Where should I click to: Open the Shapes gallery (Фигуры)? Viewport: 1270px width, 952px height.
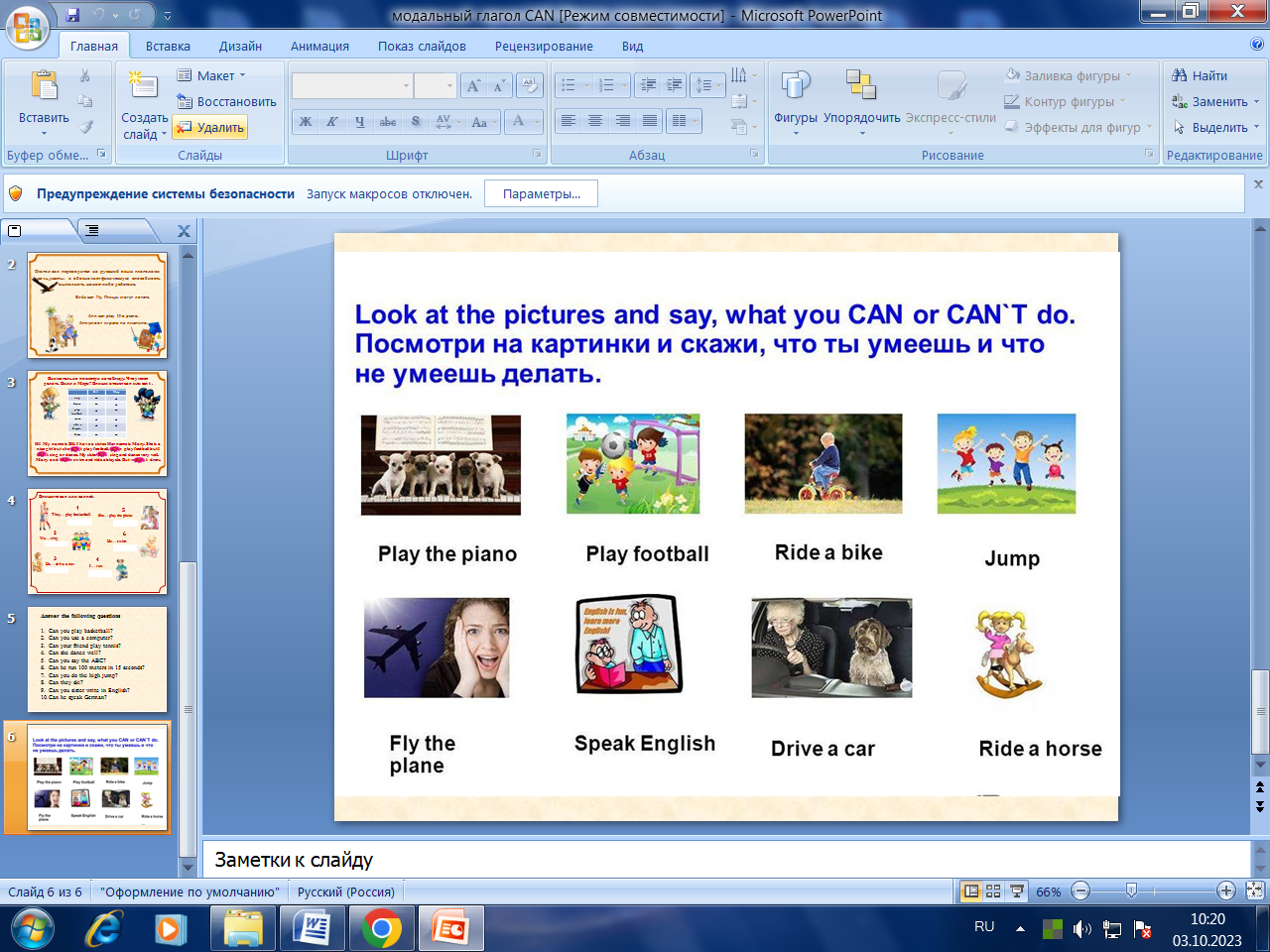pyautogui.click(x=796, y=87)
